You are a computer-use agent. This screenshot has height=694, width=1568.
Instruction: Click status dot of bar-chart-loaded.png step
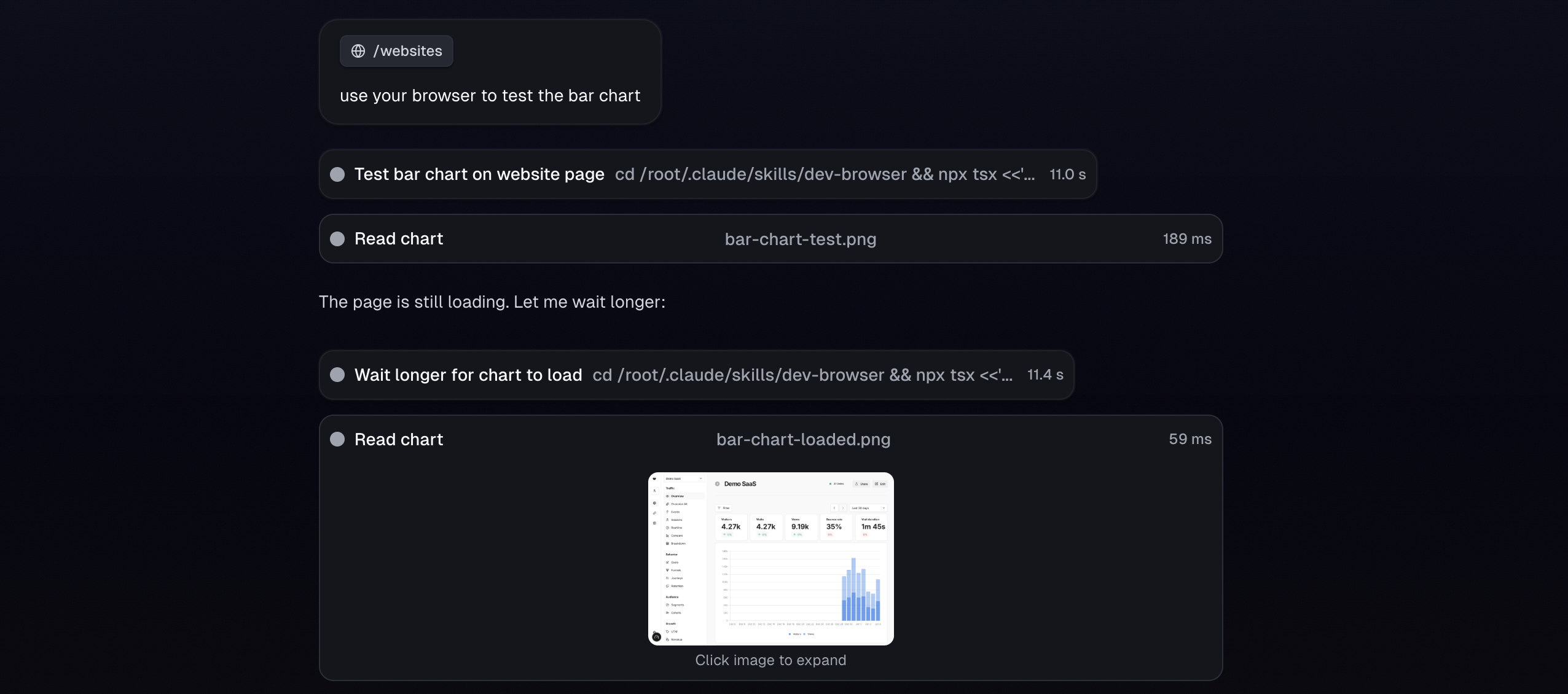point(337,439)
